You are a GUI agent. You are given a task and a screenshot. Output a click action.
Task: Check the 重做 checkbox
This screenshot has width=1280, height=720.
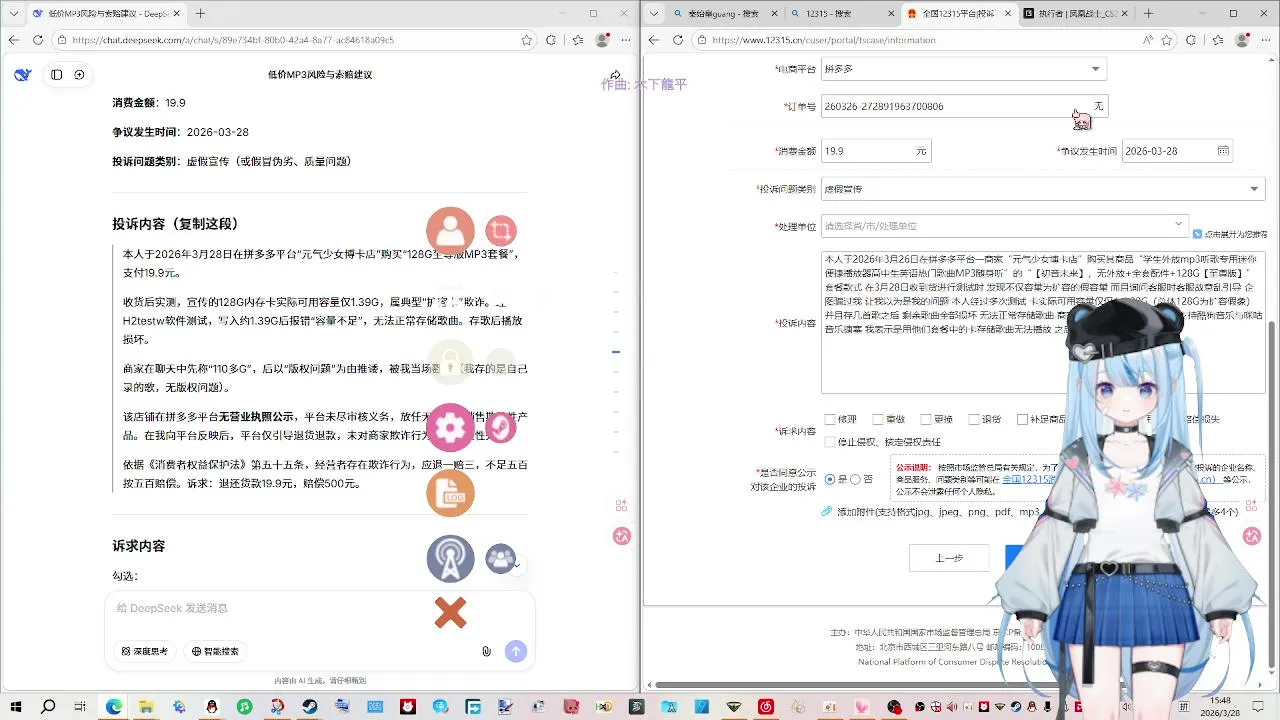click(877, 420)
